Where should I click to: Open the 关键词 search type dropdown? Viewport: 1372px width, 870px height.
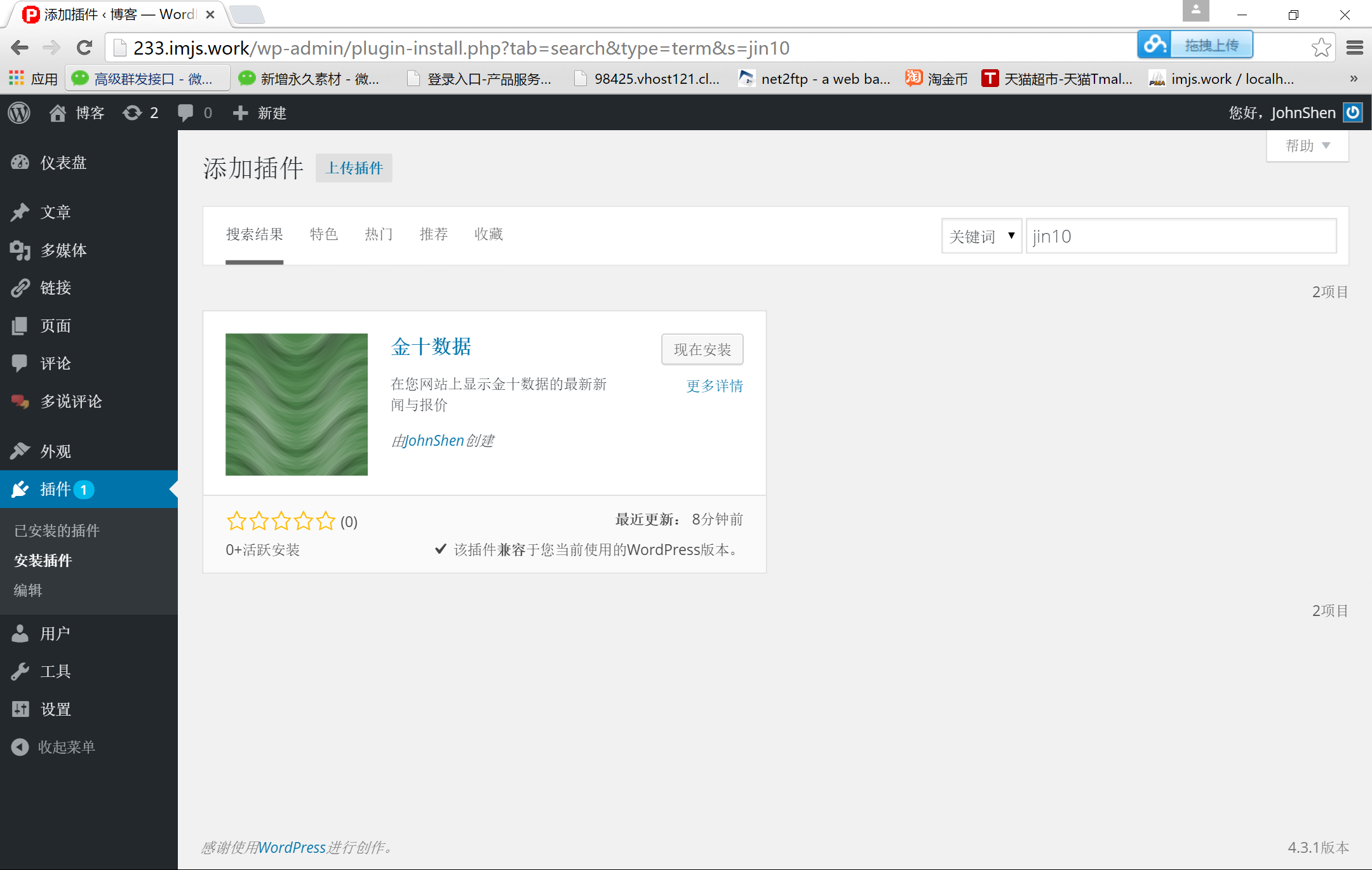point(981,236)
